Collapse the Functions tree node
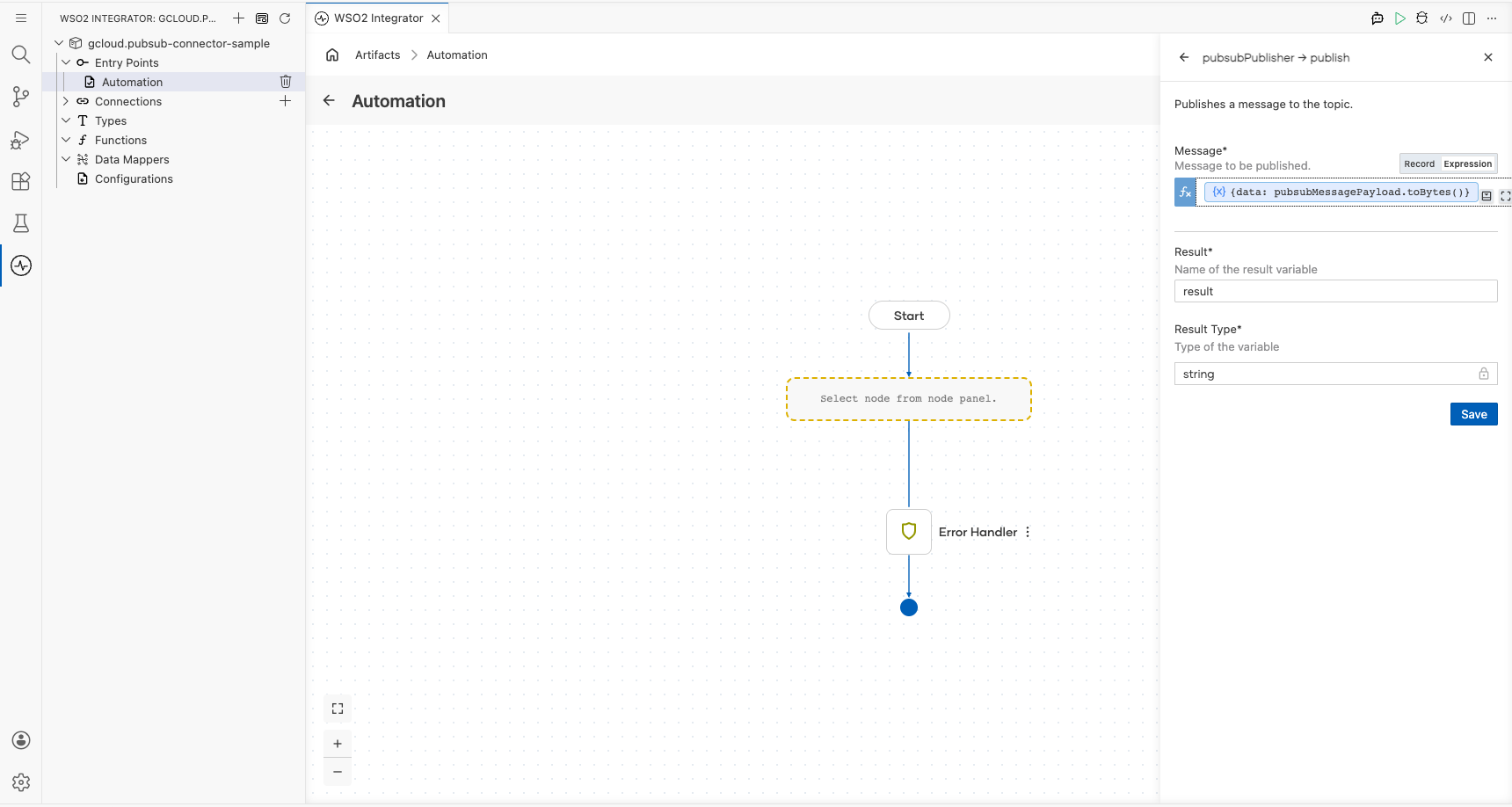Screen dimensions: 1512x807 pos(66,140)
